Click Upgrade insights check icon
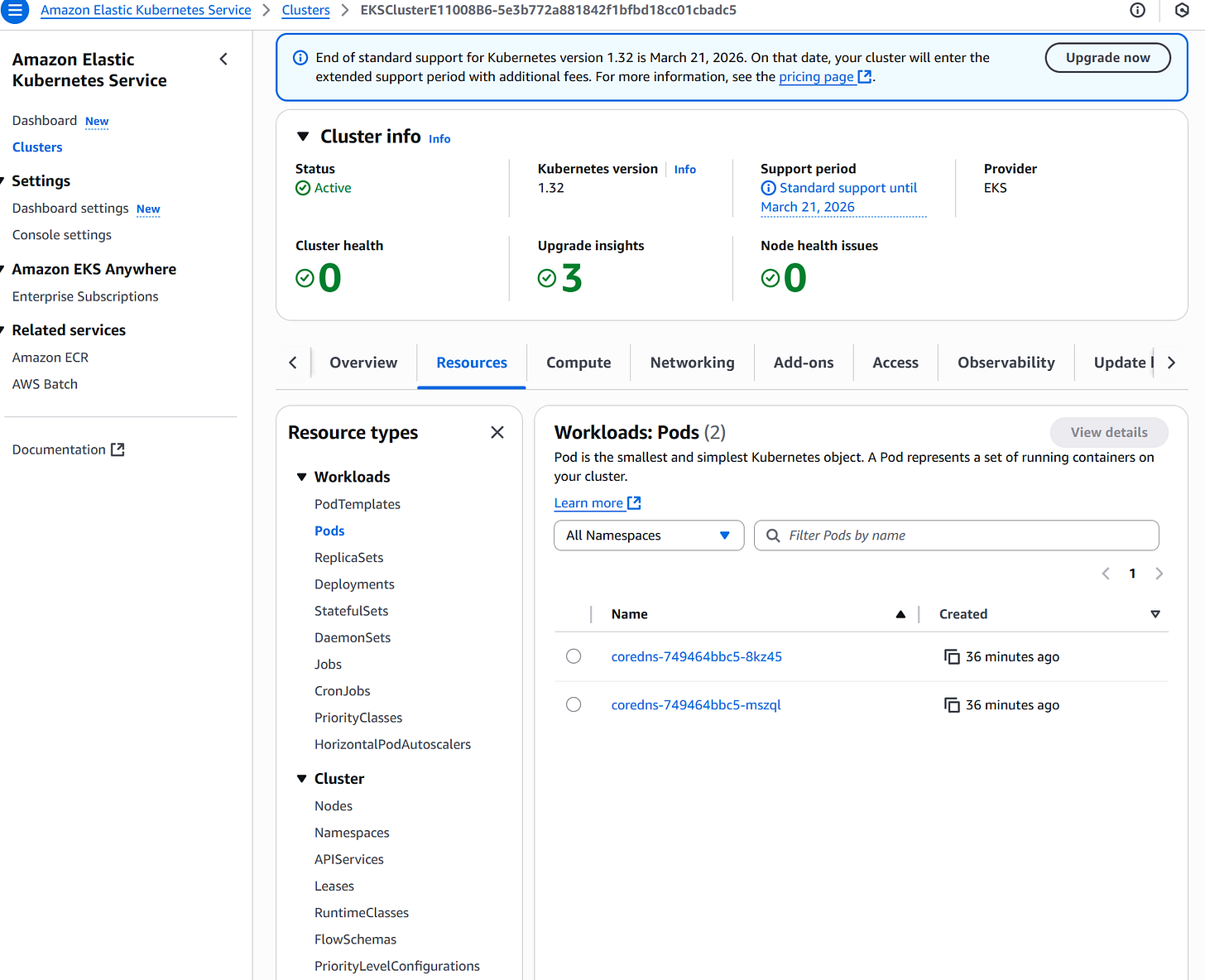The image size is (1205, 980). pyautogui.click(x=546, y=278)
